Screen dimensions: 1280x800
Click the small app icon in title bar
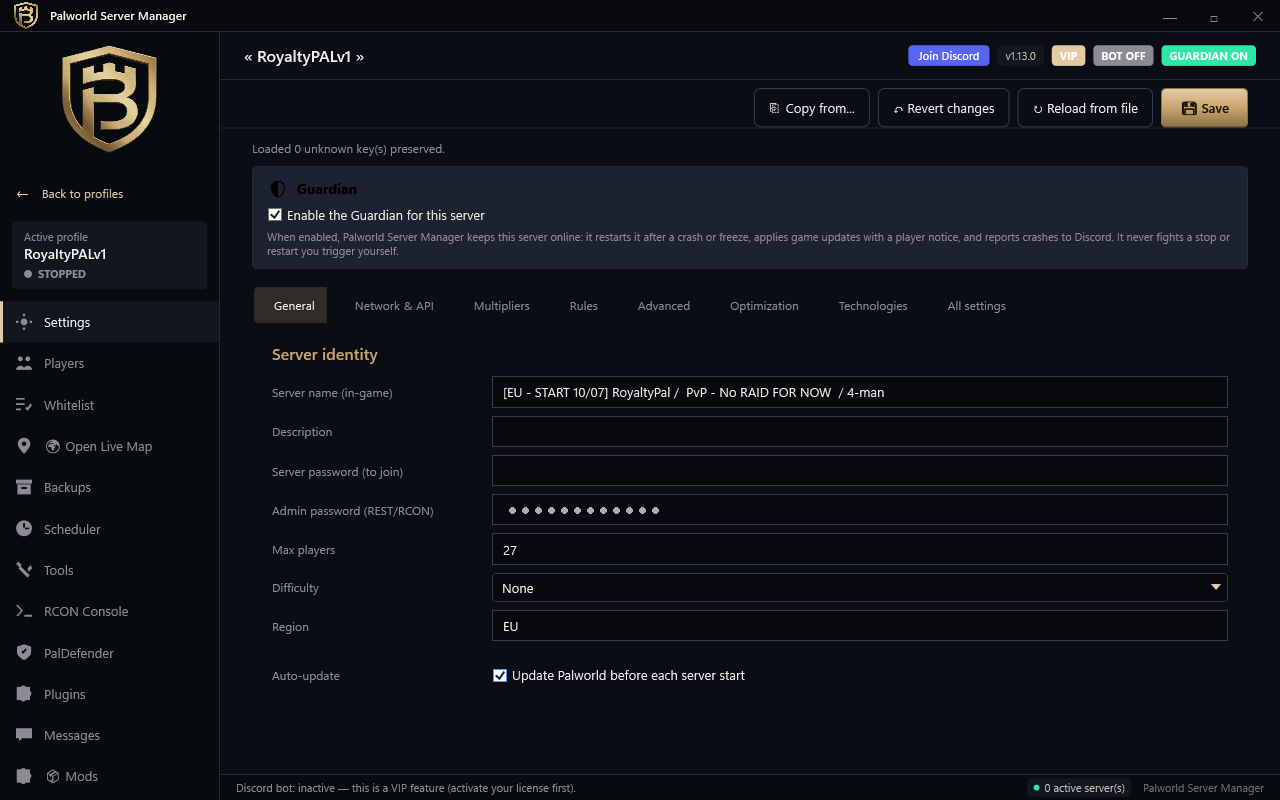click(x=26, y=16)
